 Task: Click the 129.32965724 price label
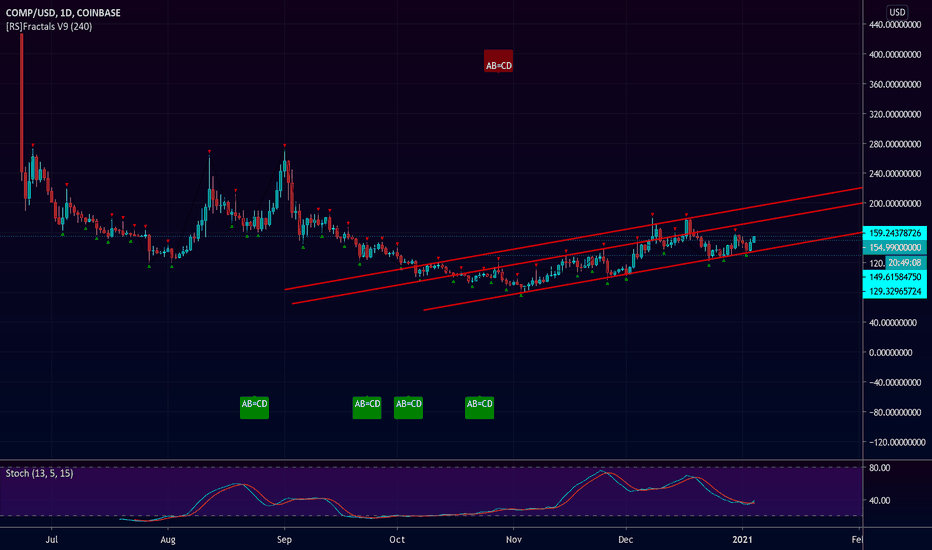tap(895, 291)
